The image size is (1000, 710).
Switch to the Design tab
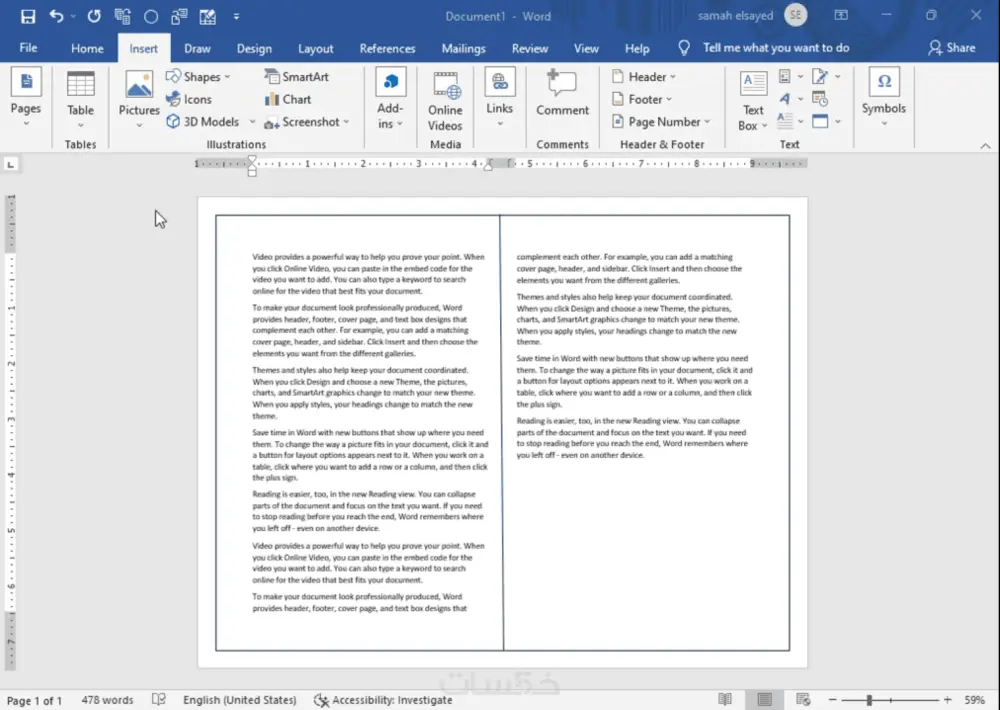(x=254, y=48)
